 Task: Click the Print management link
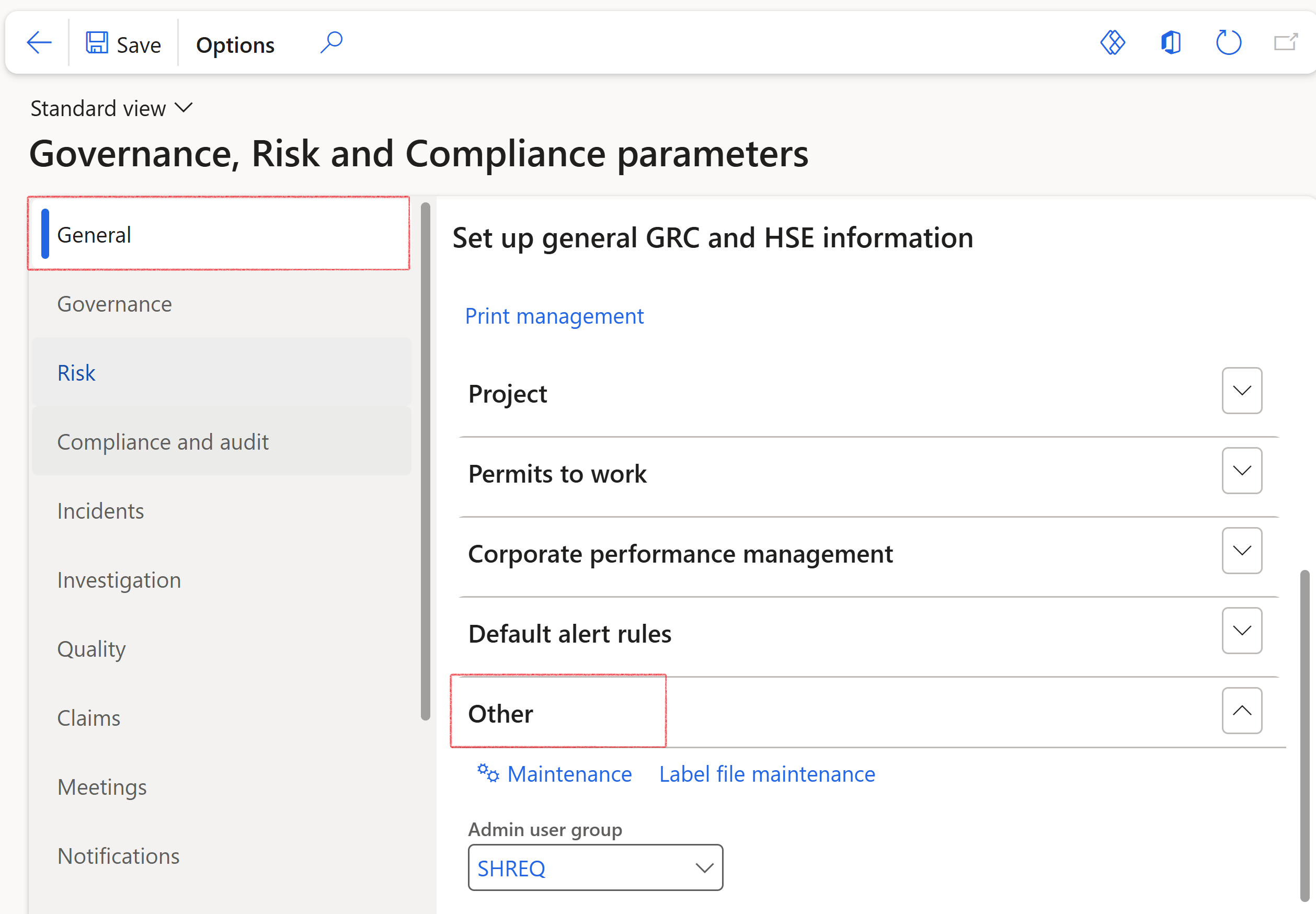[x=554, y=316]
